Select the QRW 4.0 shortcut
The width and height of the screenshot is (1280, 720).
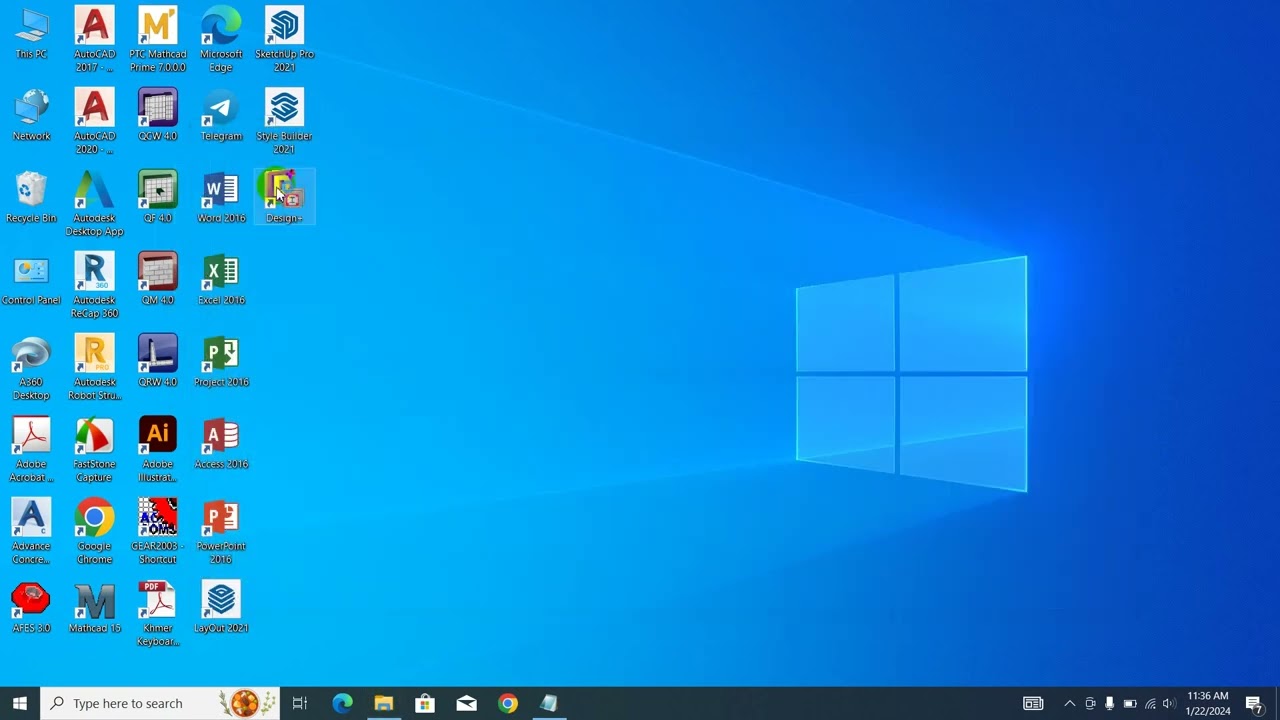tap(158, 362)
